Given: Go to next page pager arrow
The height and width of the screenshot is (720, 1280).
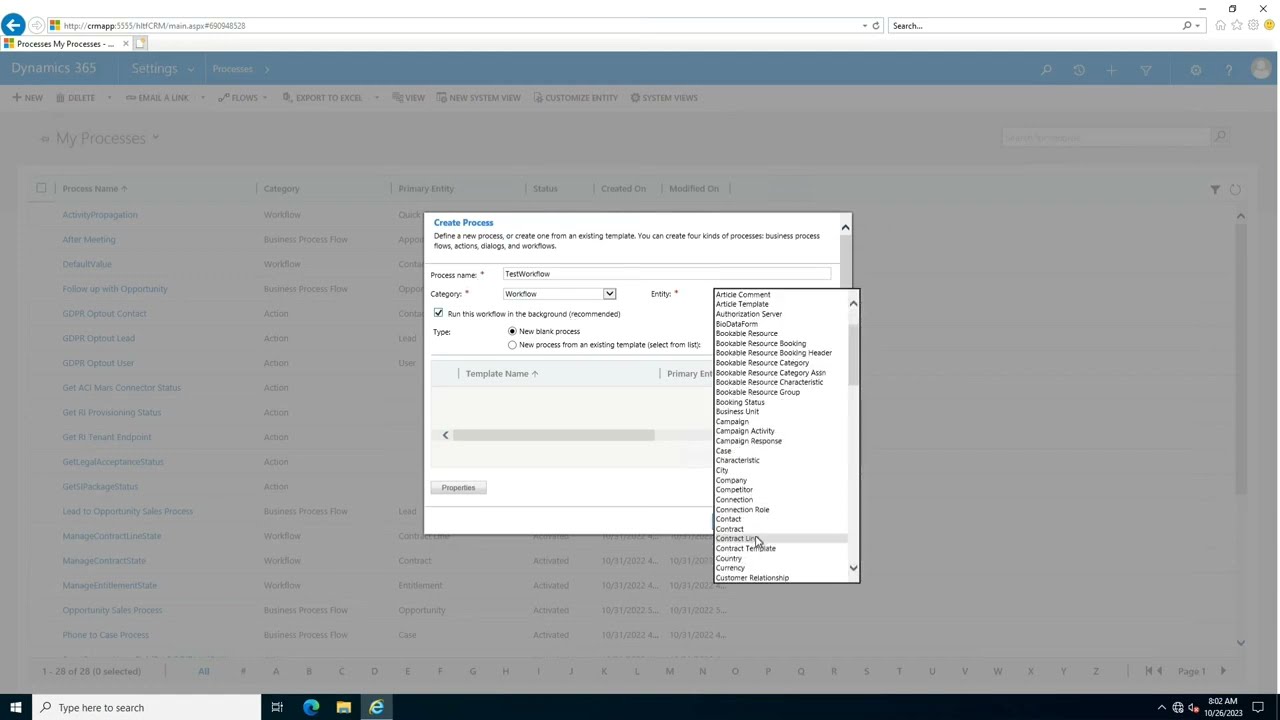Looking at the screenshot, I should pyautogui.click(x=1222, y=671).
